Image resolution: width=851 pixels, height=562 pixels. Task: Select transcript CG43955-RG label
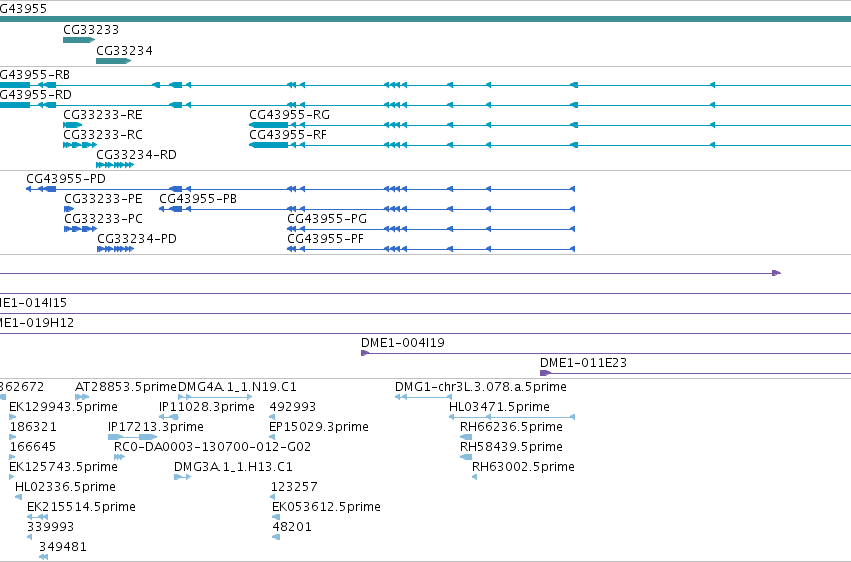pyautogui.click(x=289, y=115)
